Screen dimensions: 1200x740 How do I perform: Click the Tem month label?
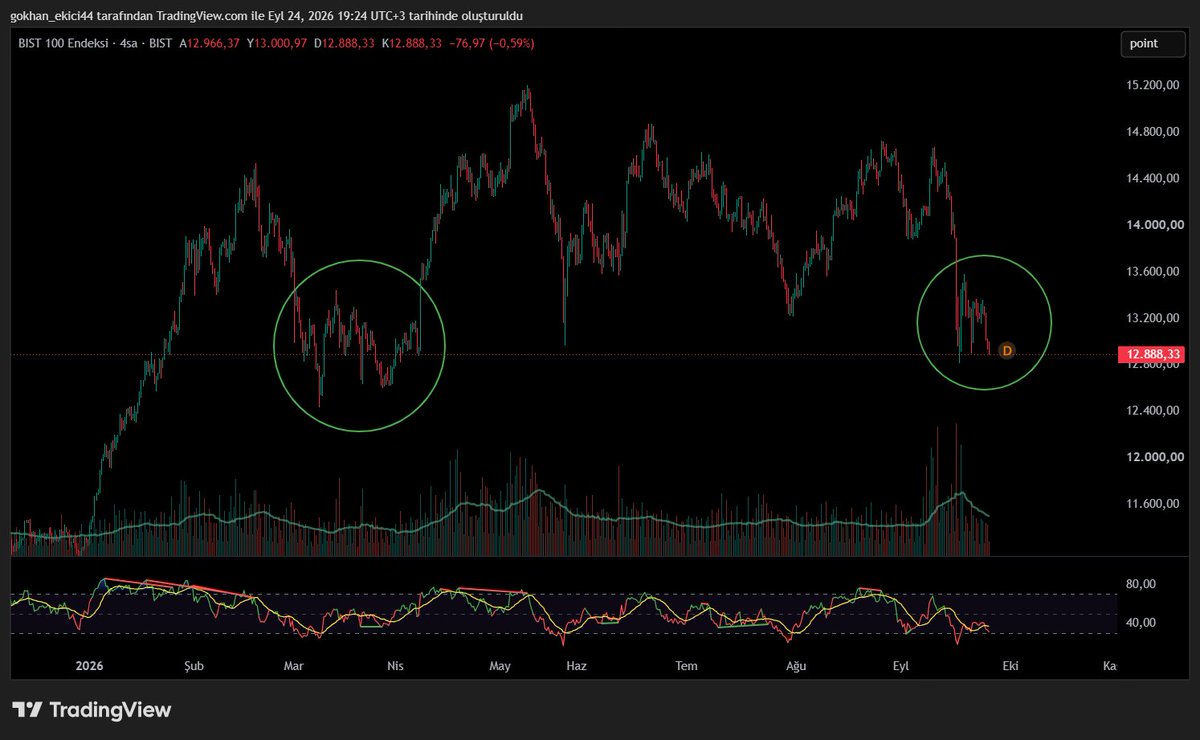(686, 665)
